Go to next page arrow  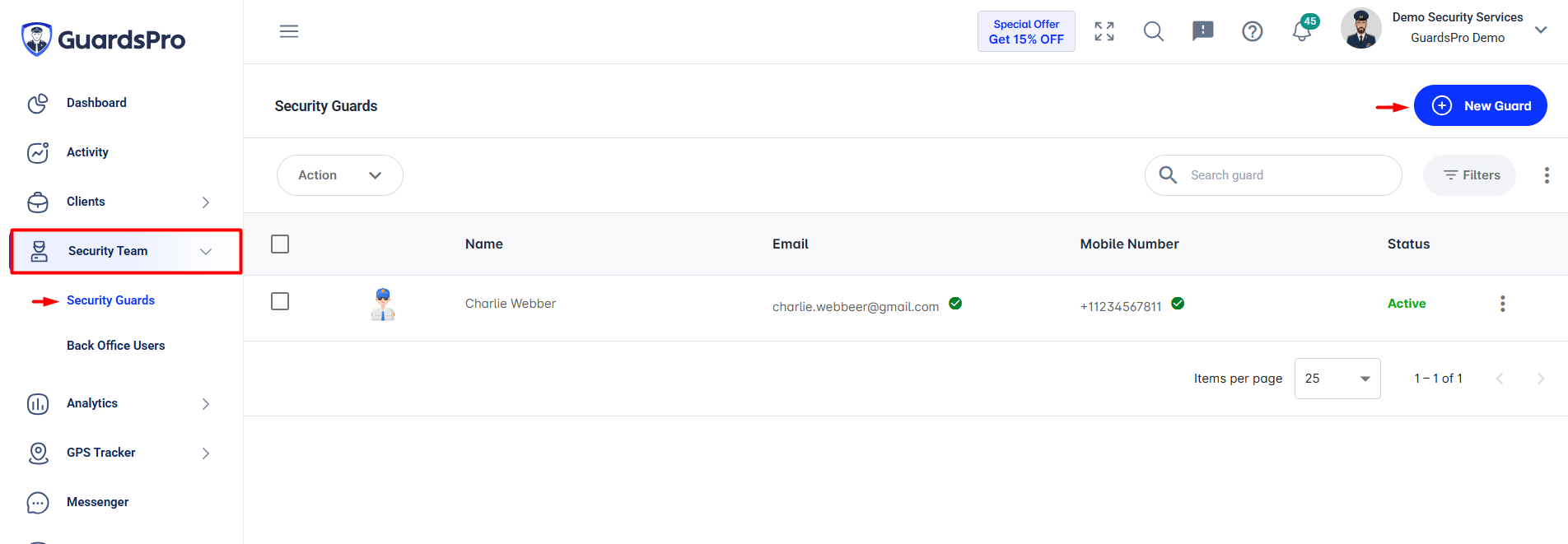pos(1541,379)
